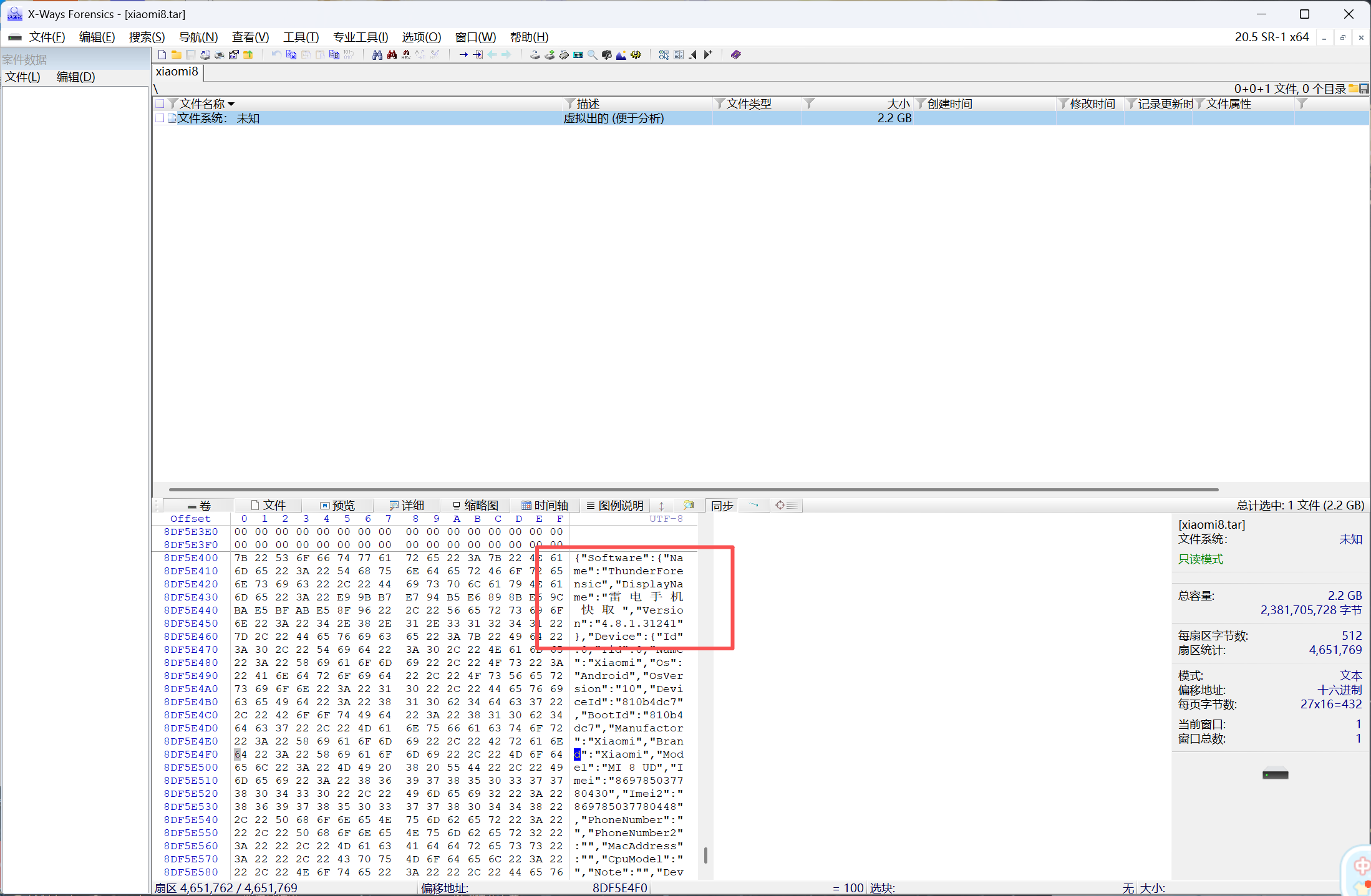This screenshot has height=896, width=1371.
Task: Tick the header select-all checkbox
Action: [160, 104]
